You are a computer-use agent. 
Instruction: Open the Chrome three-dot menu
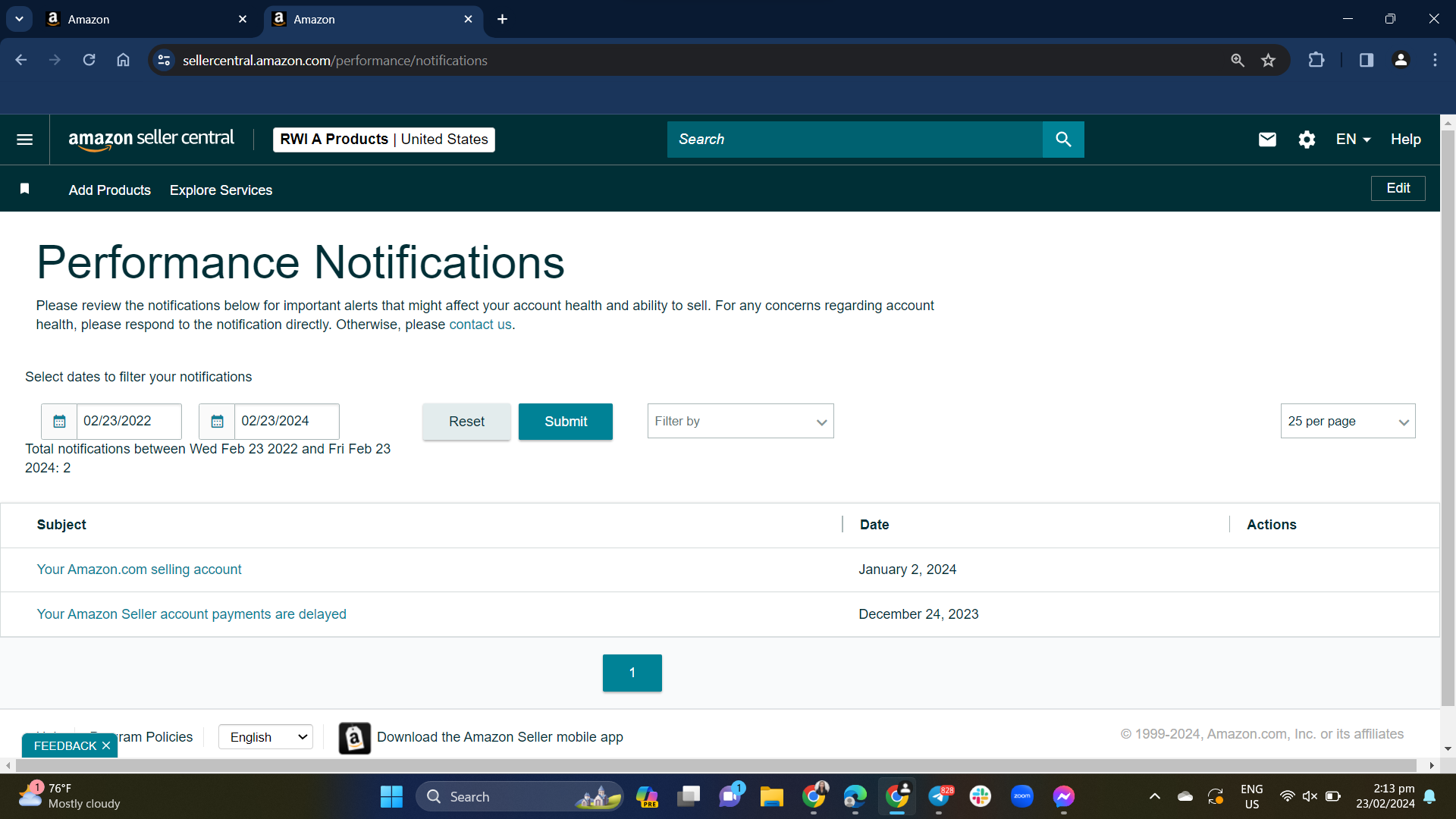1435,60
